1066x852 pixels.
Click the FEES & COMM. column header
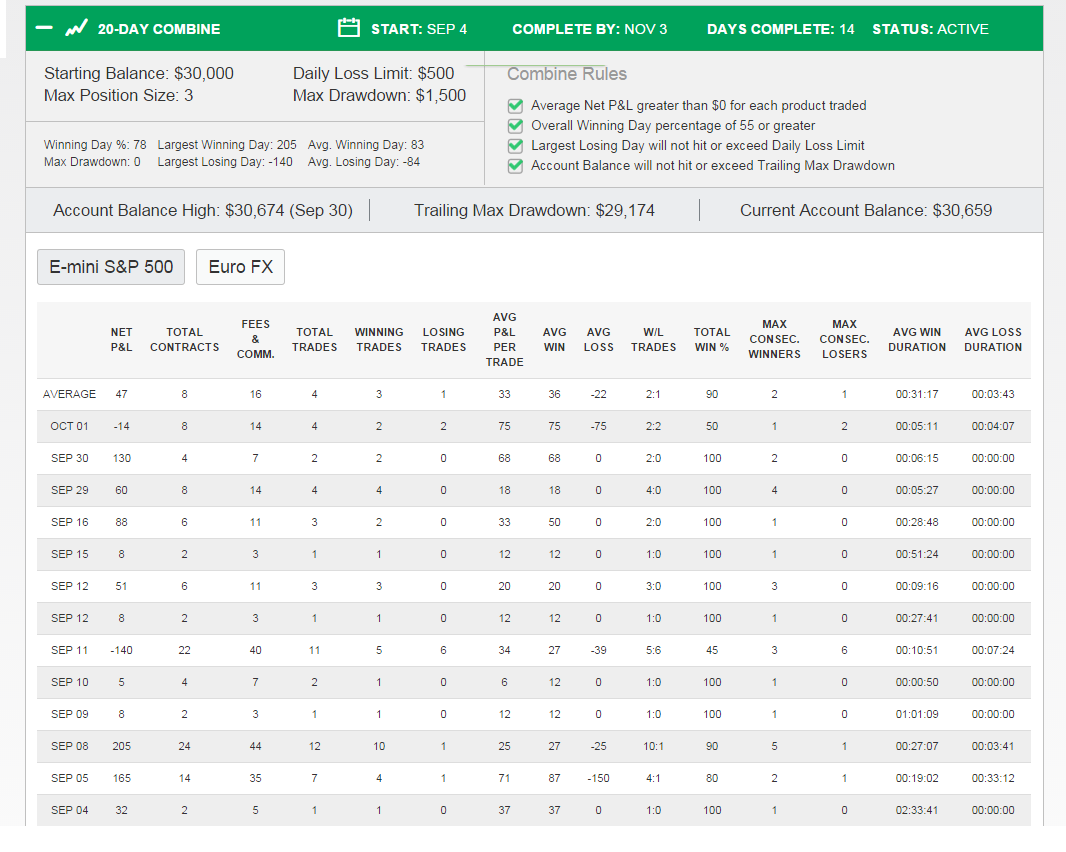click(256, 339)
